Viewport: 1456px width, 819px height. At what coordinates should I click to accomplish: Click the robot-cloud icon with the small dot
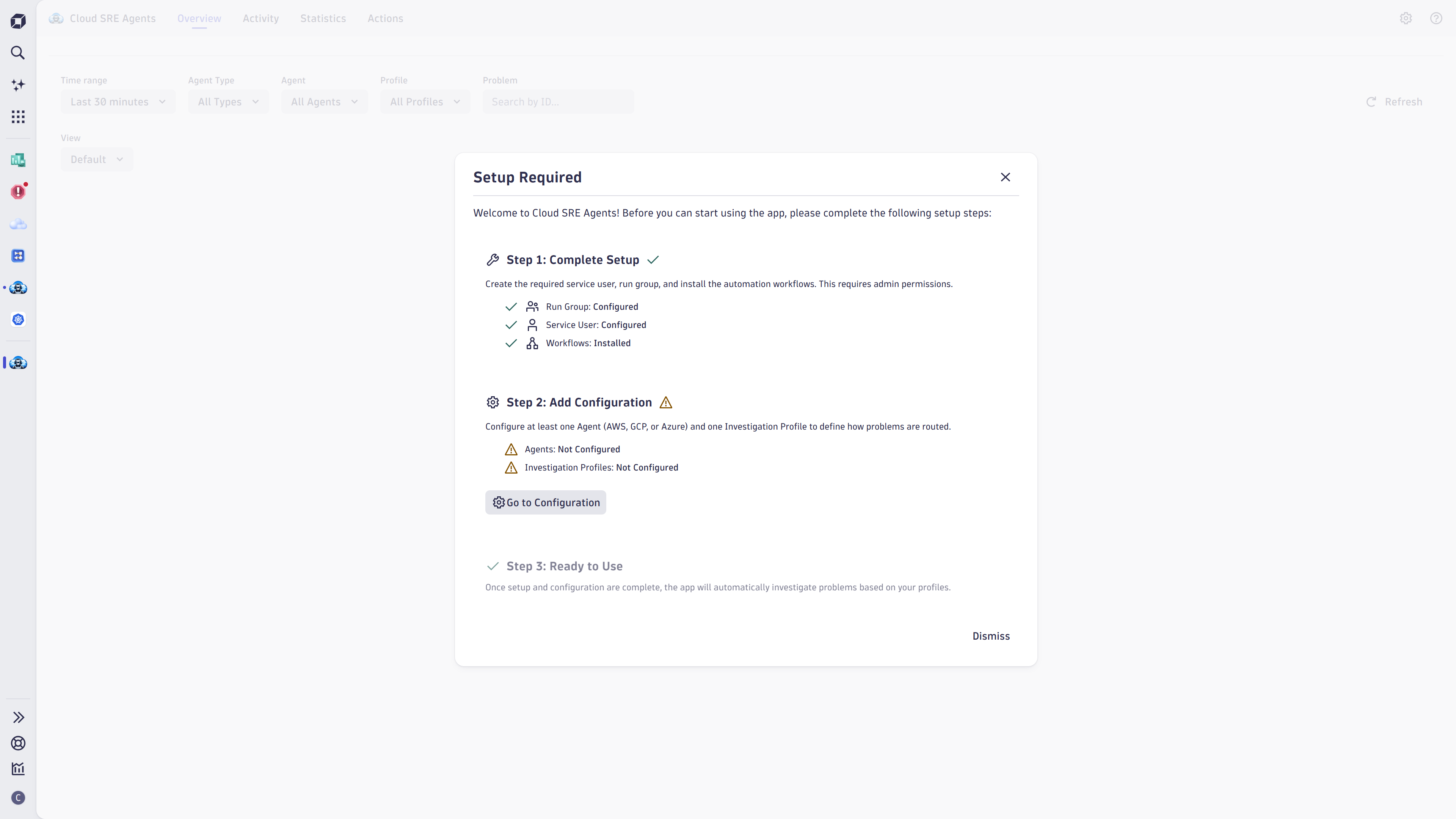pyautogui.click(x=18, y=288)
